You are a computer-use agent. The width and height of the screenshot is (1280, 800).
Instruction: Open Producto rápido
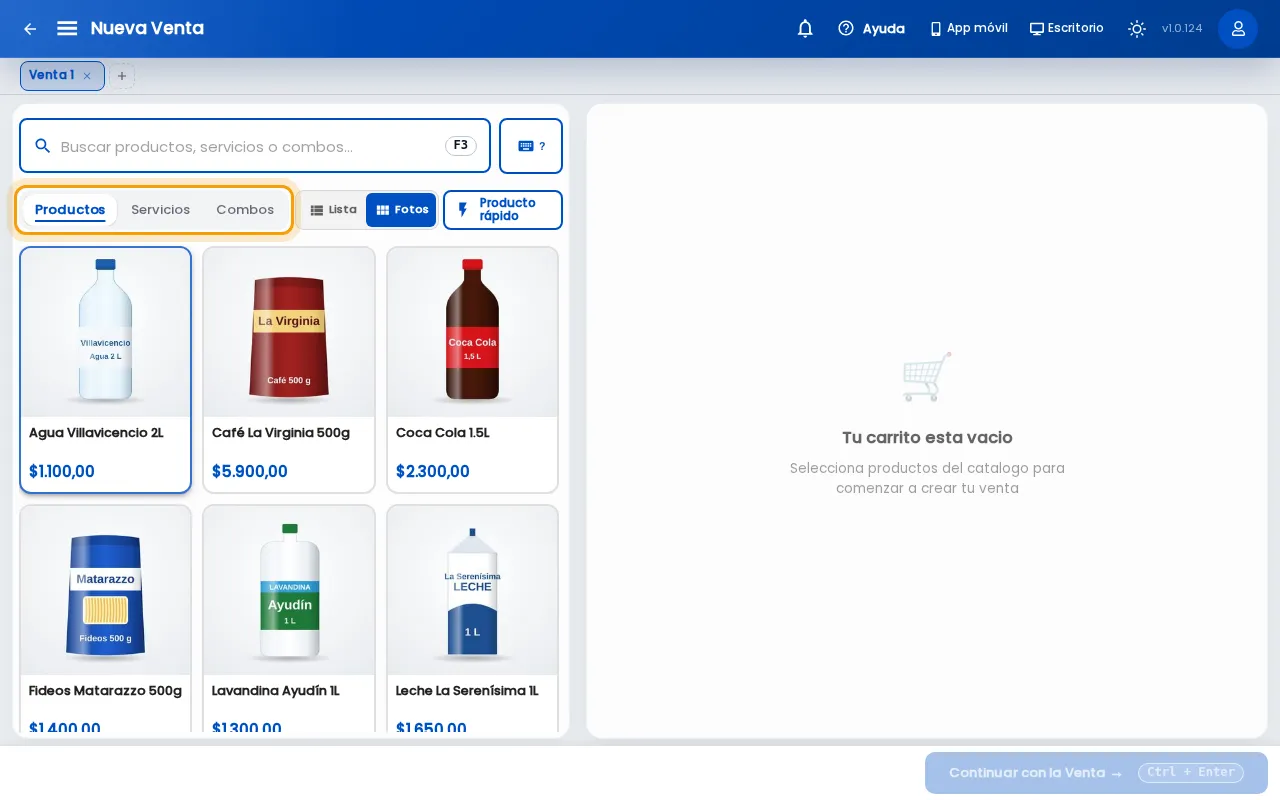point(503,210)
